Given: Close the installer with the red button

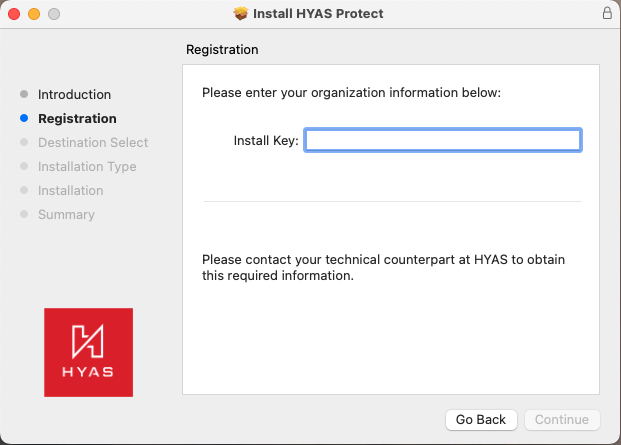Looking at the screenshot, I should (14, 14).
